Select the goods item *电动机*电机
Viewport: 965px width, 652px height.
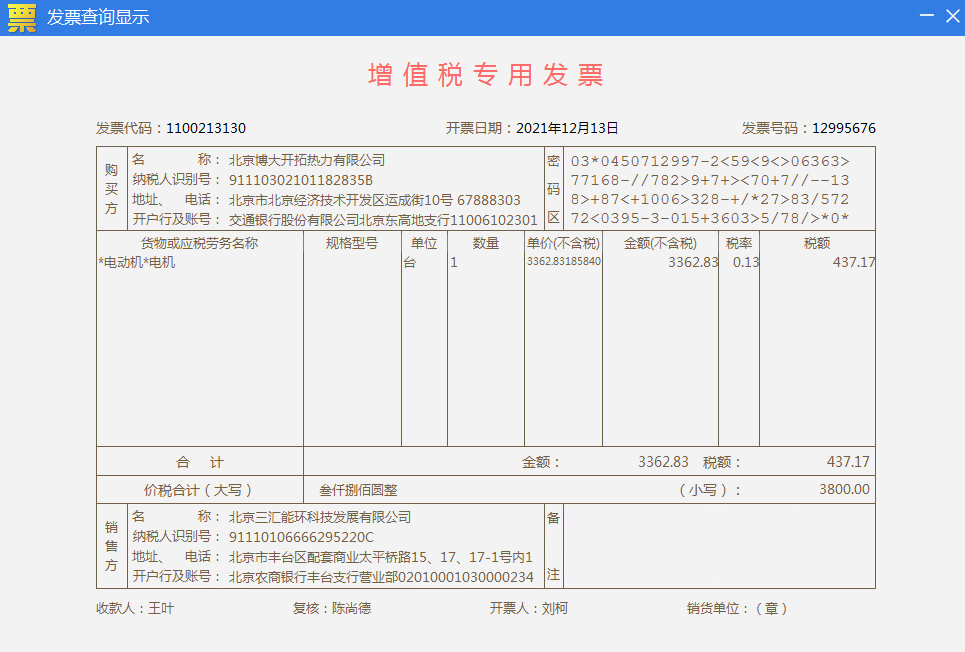pyautogui.click(x=137, y=262)
